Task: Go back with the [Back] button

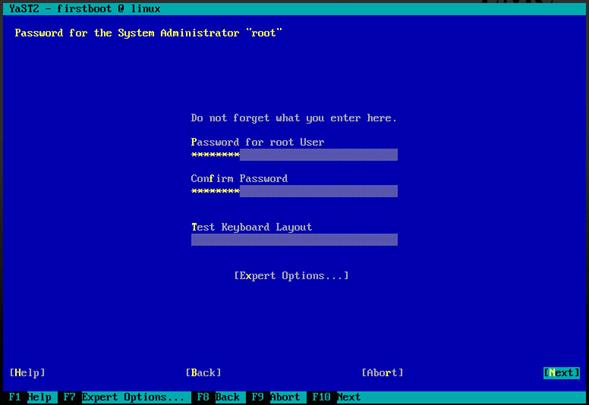Action: (x=203, y=373)
